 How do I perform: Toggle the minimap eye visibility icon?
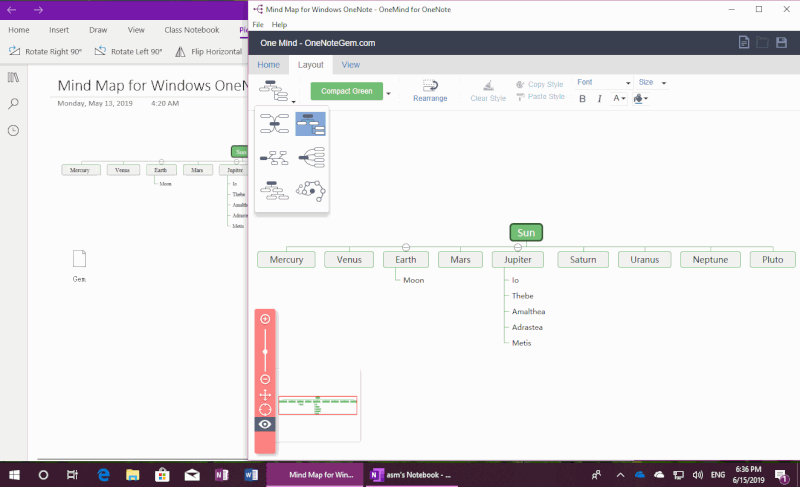coord(265,424)
